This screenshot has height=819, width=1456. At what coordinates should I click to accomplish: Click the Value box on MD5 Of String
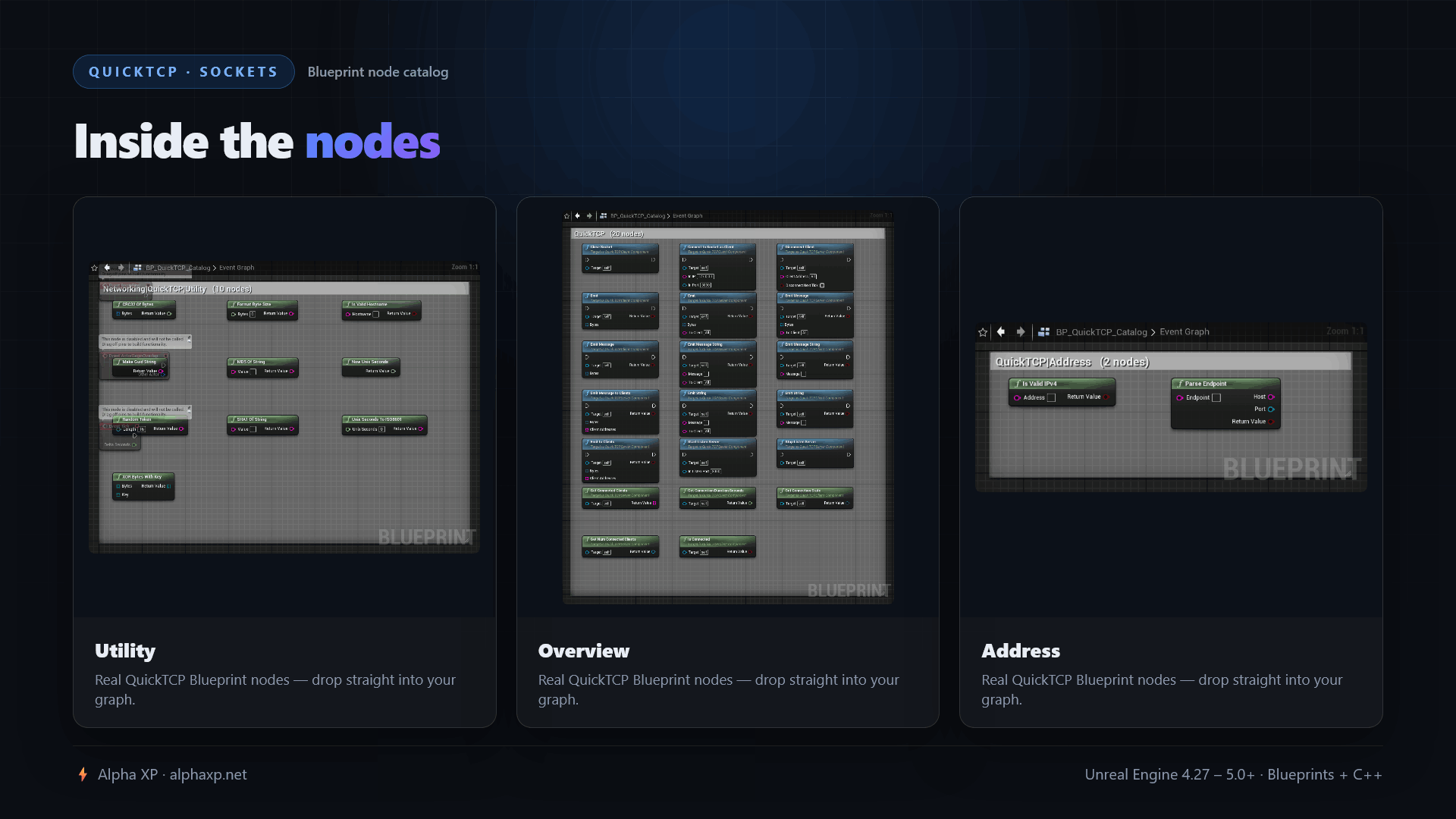(253, 372)
